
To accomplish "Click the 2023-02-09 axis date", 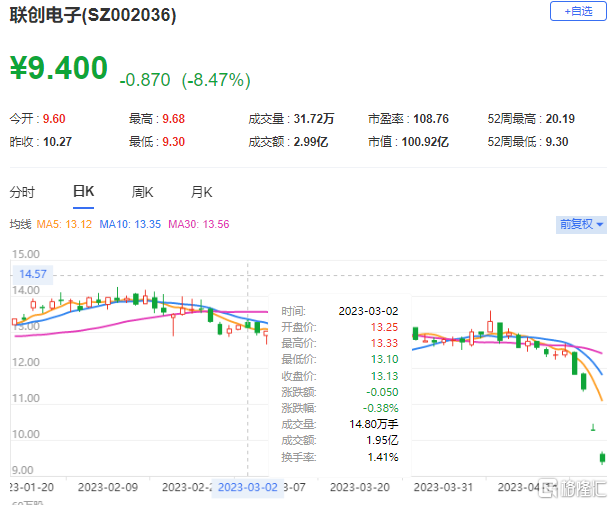I will coord(108,487).
